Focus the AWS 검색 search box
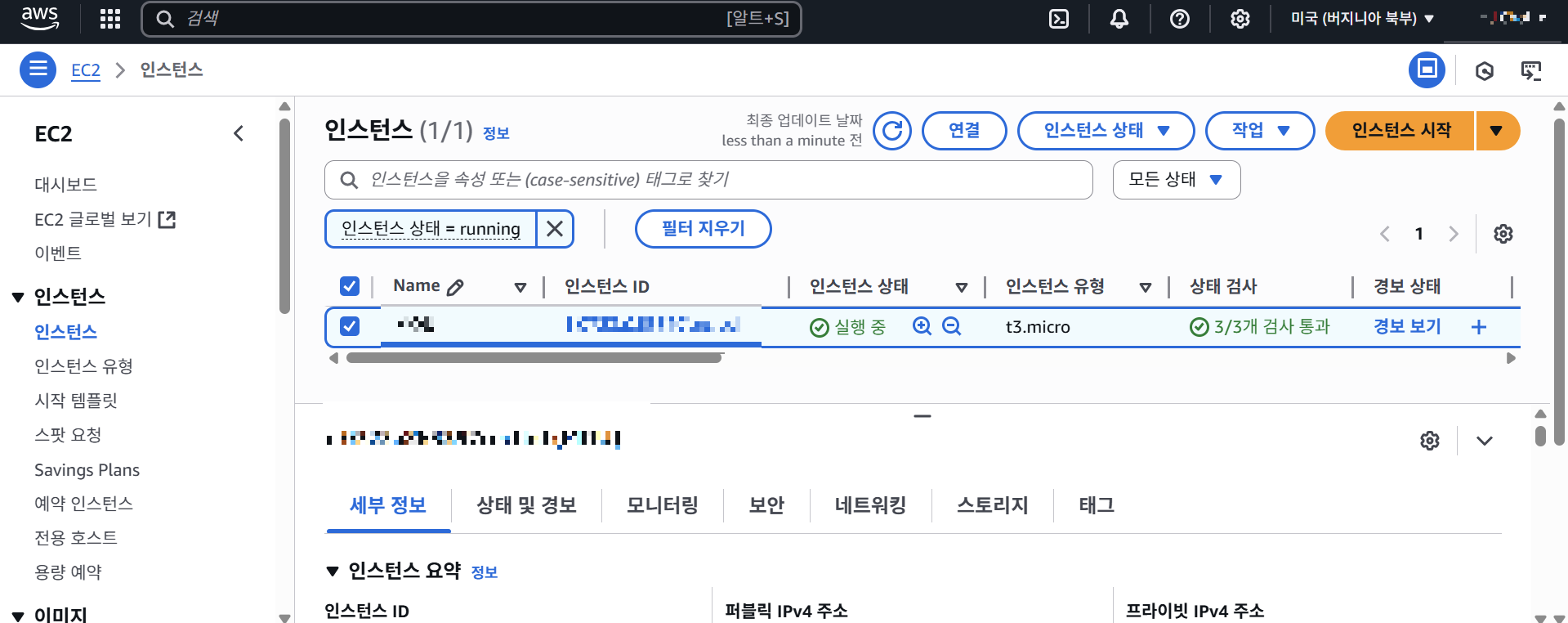 point(471,19)
